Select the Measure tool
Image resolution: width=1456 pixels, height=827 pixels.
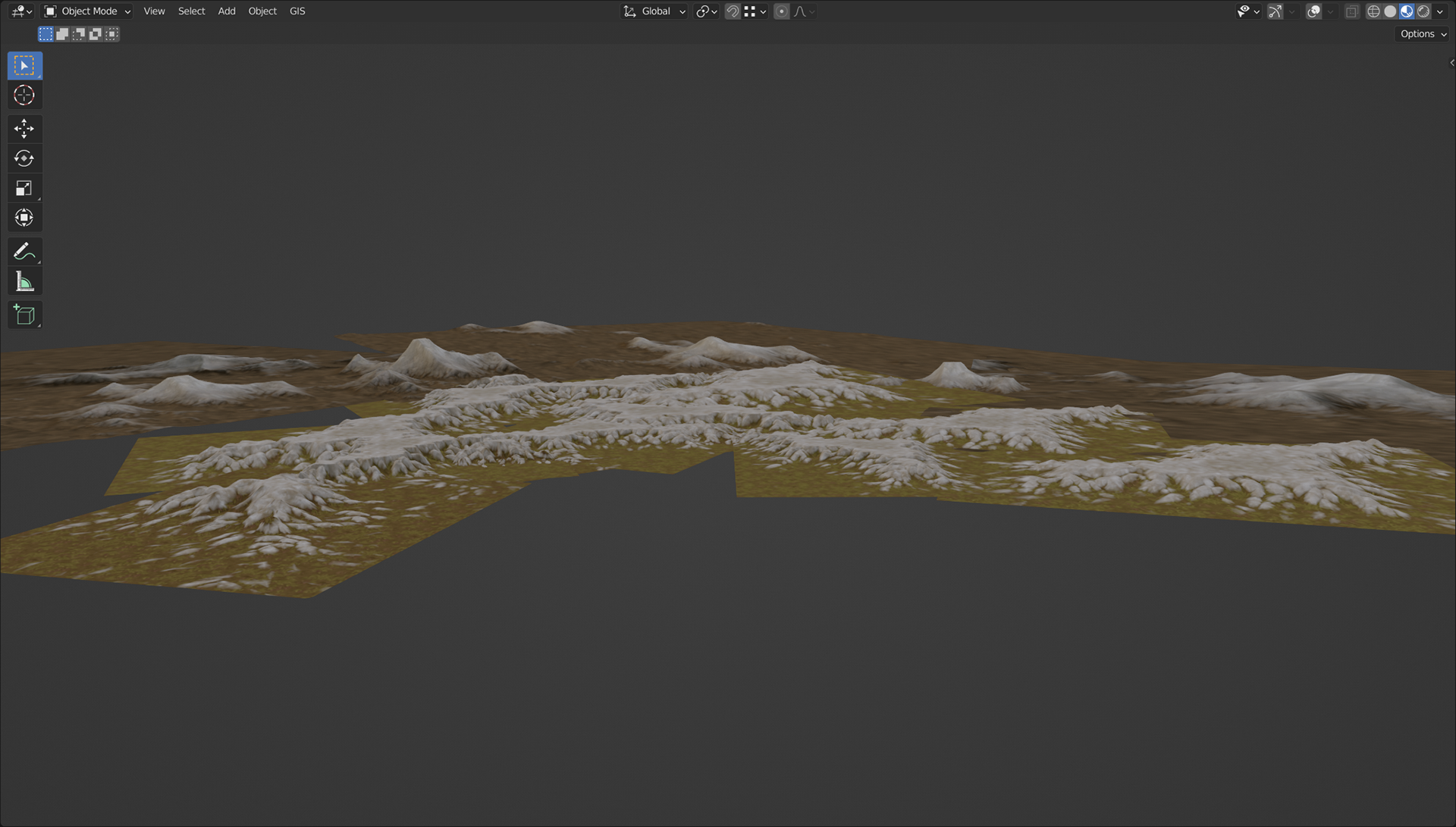pos(24,282)
